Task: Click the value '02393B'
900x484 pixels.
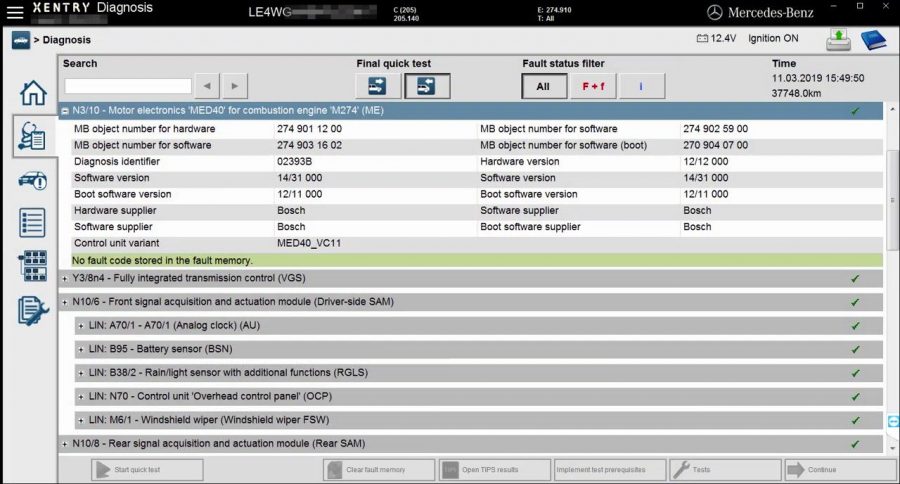Action: tap(294, 162)
